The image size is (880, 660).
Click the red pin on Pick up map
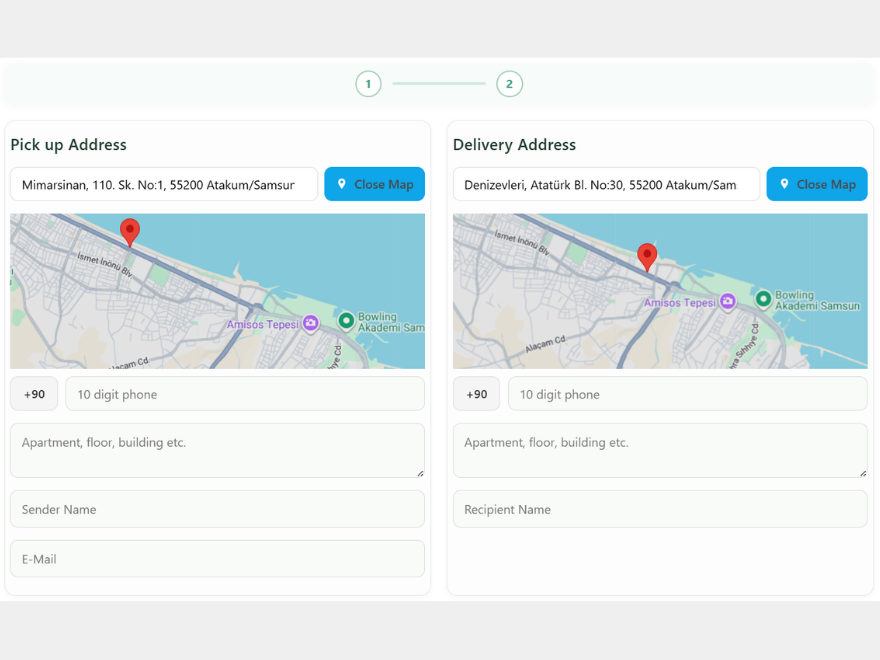(130, 232)
